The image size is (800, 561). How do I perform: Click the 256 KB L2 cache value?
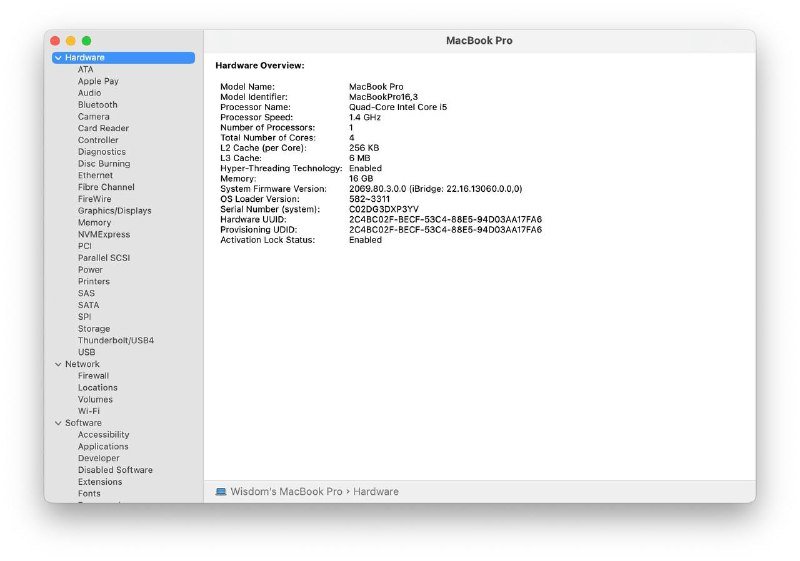364,148
